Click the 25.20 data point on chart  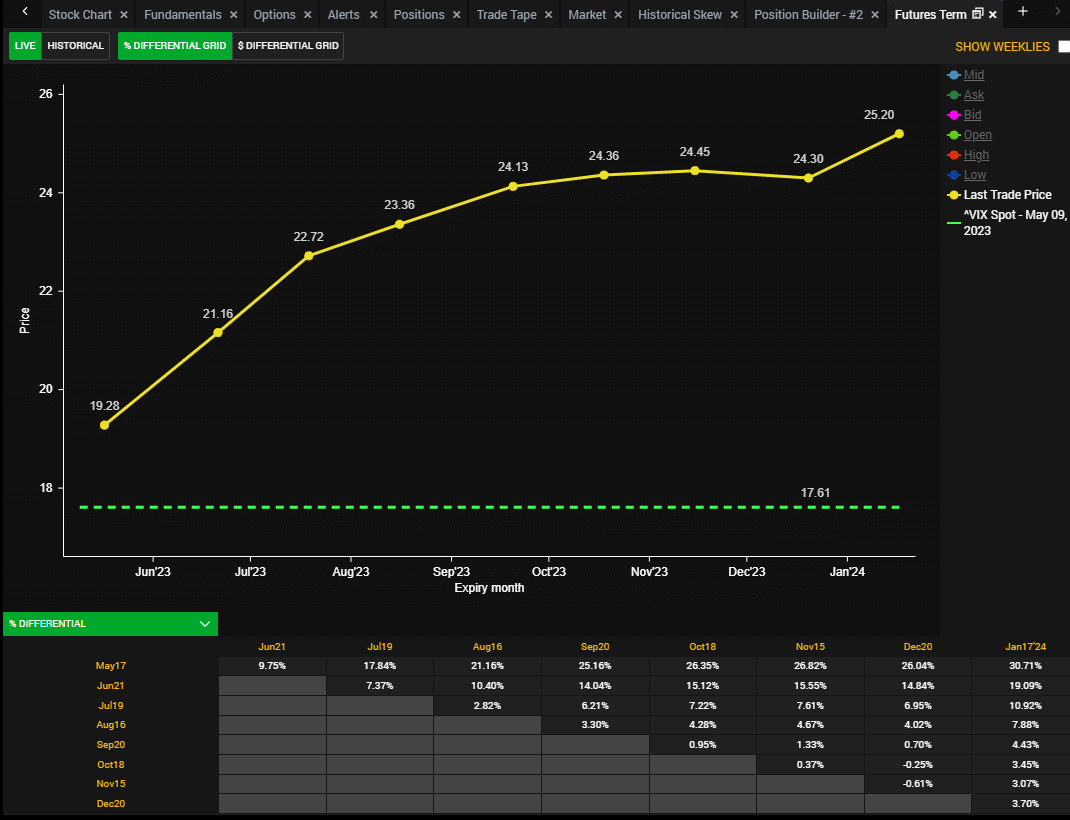[x=899, y=134]
